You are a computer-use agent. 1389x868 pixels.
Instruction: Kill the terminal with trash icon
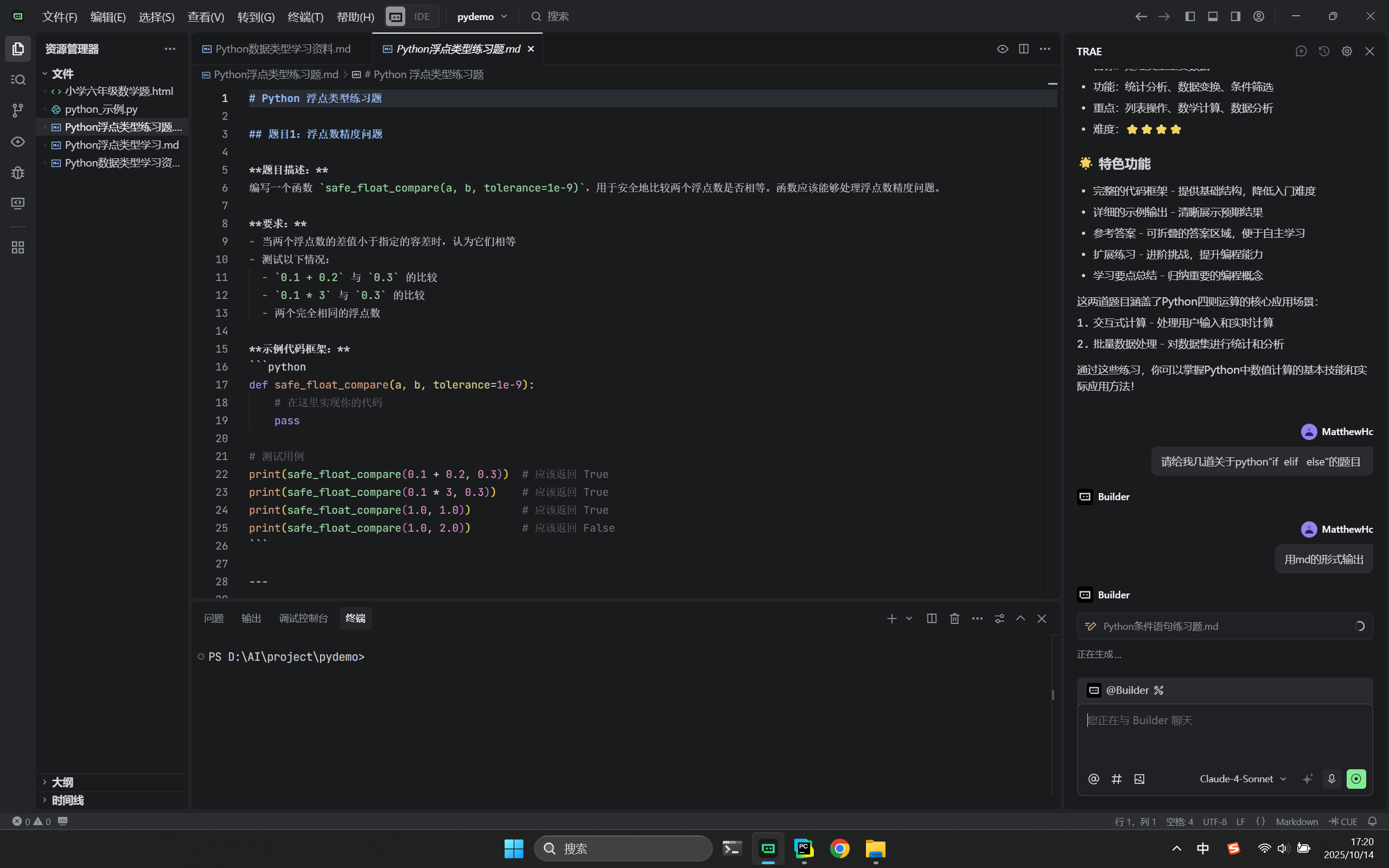[x=954, y=618]
